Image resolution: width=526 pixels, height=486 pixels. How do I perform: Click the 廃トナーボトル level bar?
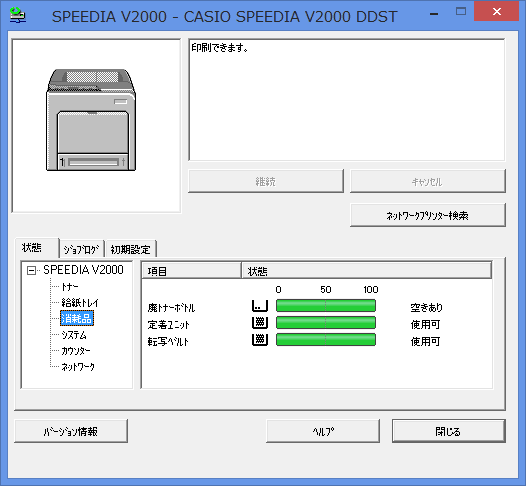tap(326, 306)
